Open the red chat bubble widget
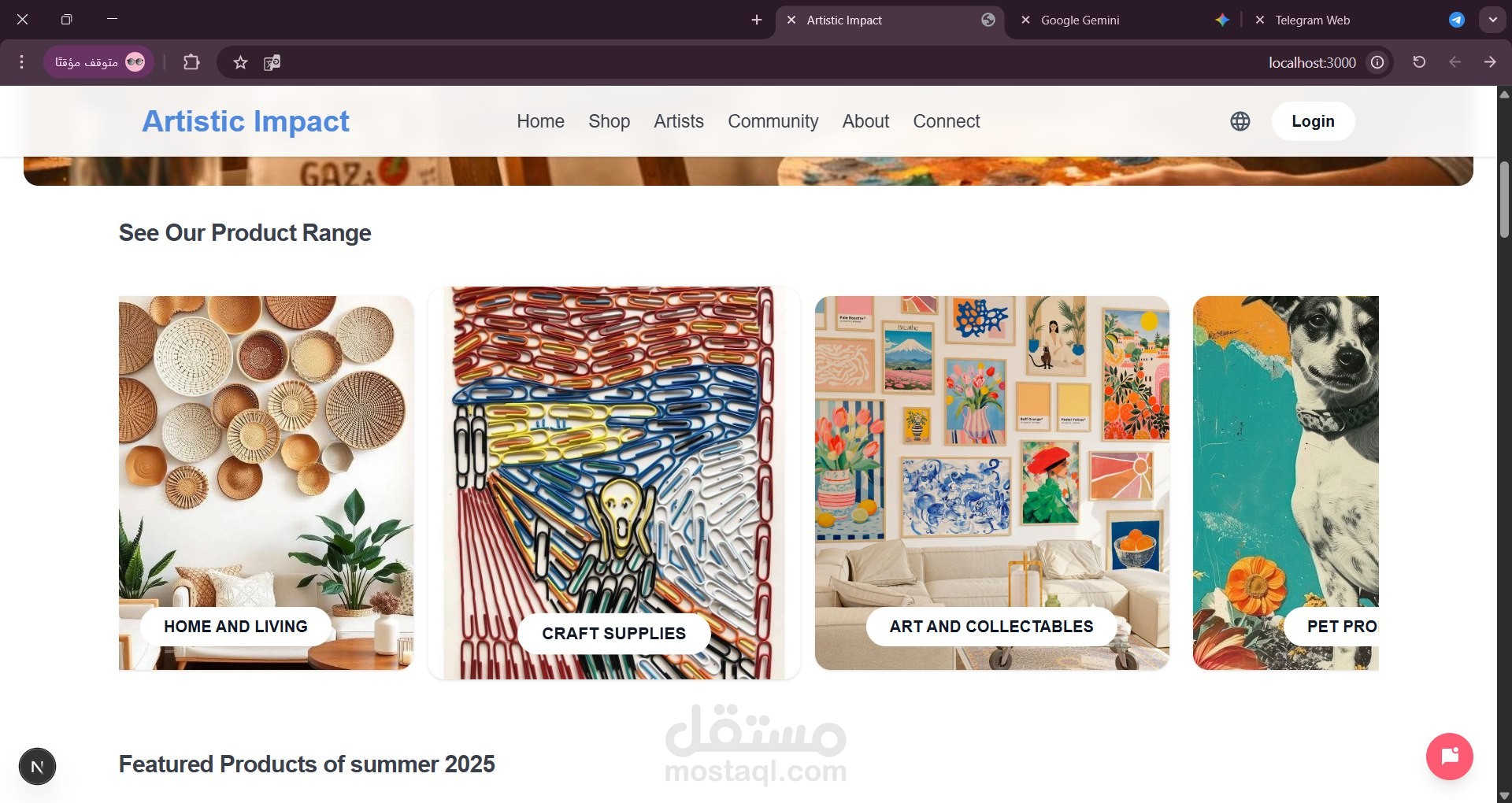 (x=1450, y=757)
